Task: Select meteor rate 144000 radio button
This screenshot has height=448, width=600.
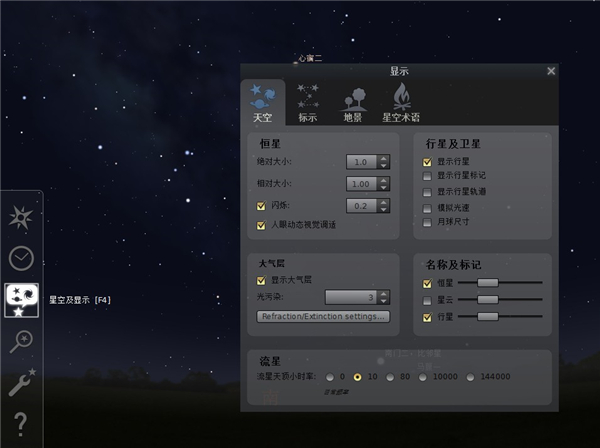Action: 470,377
